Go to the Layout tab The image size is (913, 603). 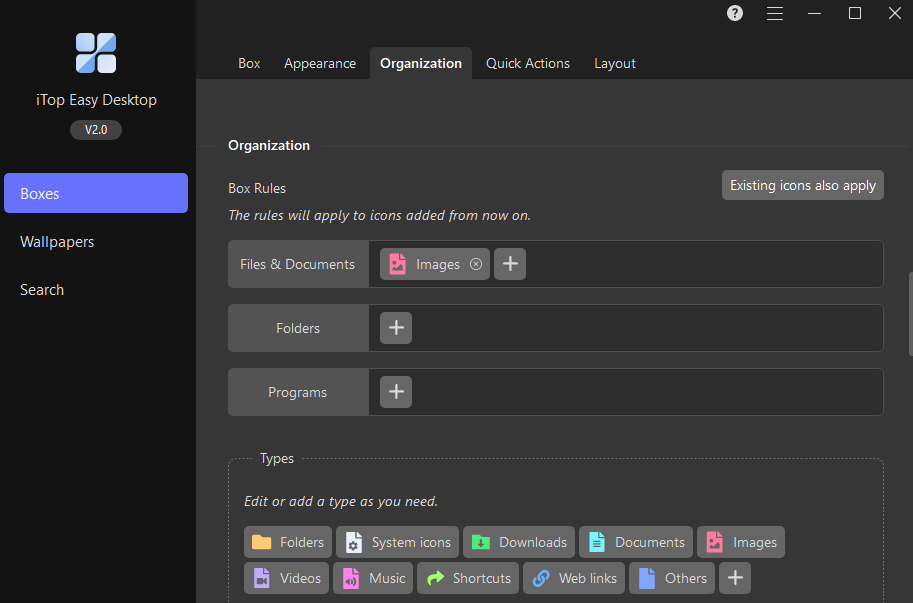(615, 63)
